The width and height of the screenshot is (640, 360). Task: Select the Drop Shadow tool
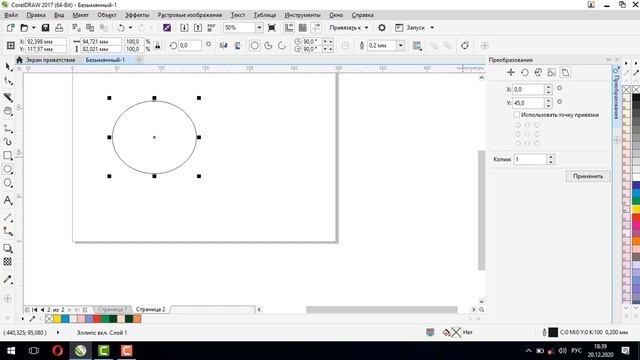pyautogui.click(x=8, y=248)
